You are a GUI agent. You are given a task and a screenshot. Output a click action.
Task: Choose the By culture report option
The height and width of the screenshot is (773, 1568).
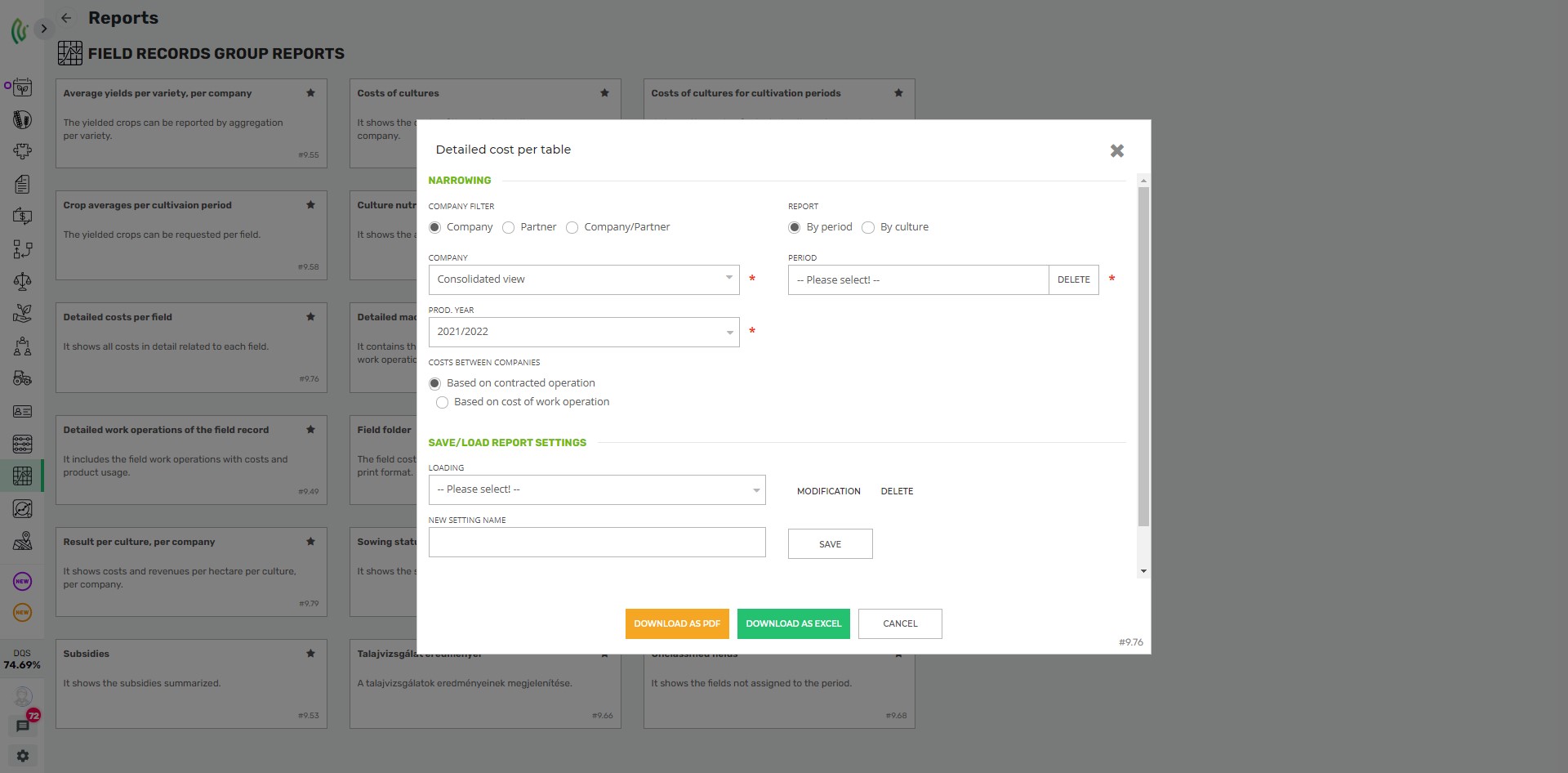pyautogui.click(x=868, y=228)
